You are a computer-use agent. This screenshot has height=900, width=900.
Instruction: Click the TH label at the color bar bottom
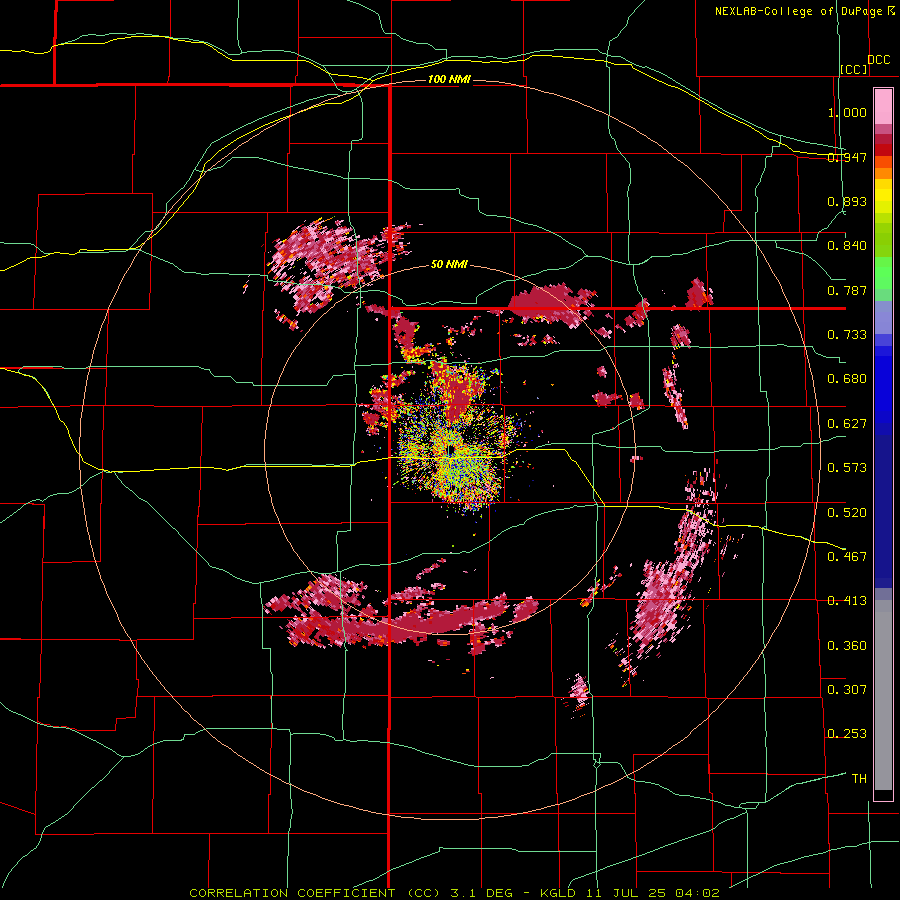point(859,779)
